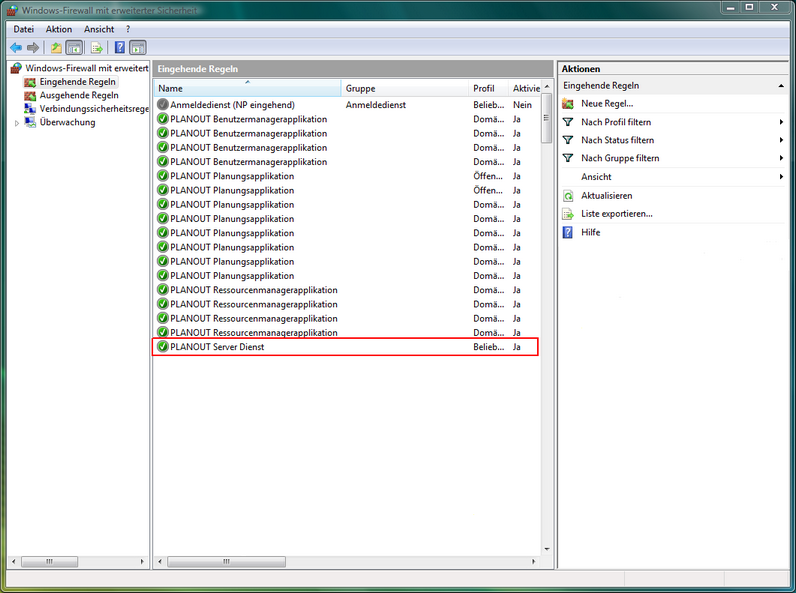Click the Liste exportieren icon in Aktionen
Screen dimensions: 796x593
coord(568,214)
